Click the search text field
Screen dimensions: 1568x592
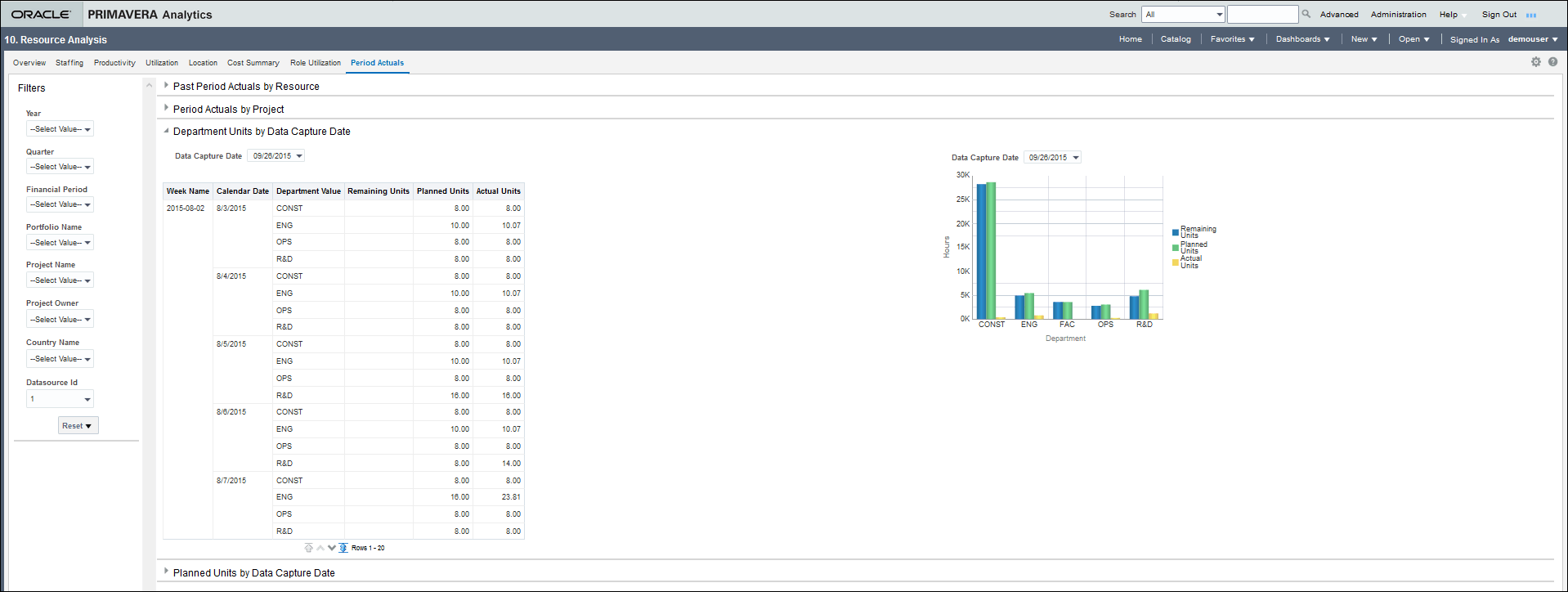coord(1262,15)
